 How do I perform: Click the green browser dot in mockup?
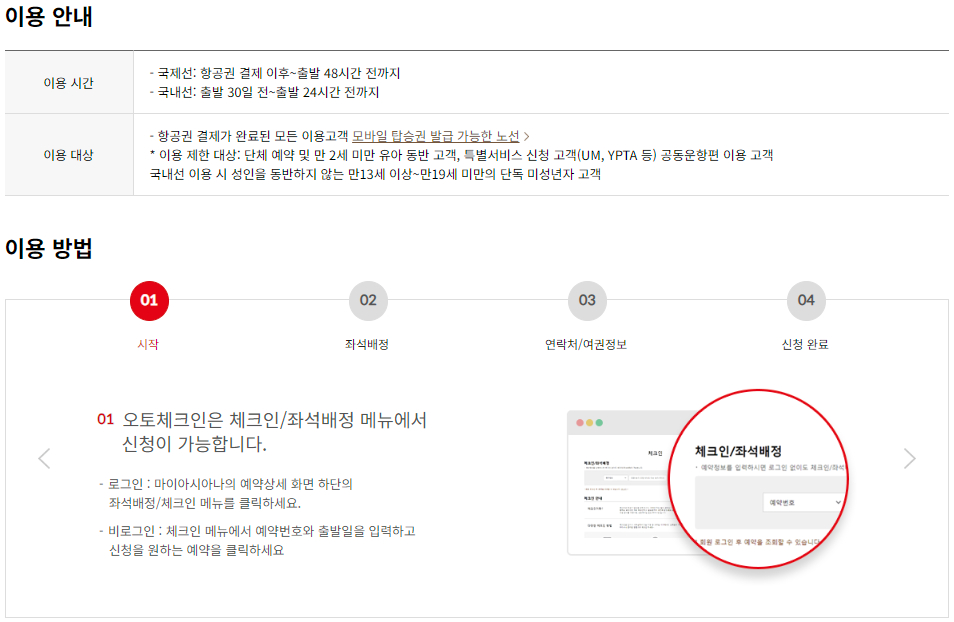598,422
